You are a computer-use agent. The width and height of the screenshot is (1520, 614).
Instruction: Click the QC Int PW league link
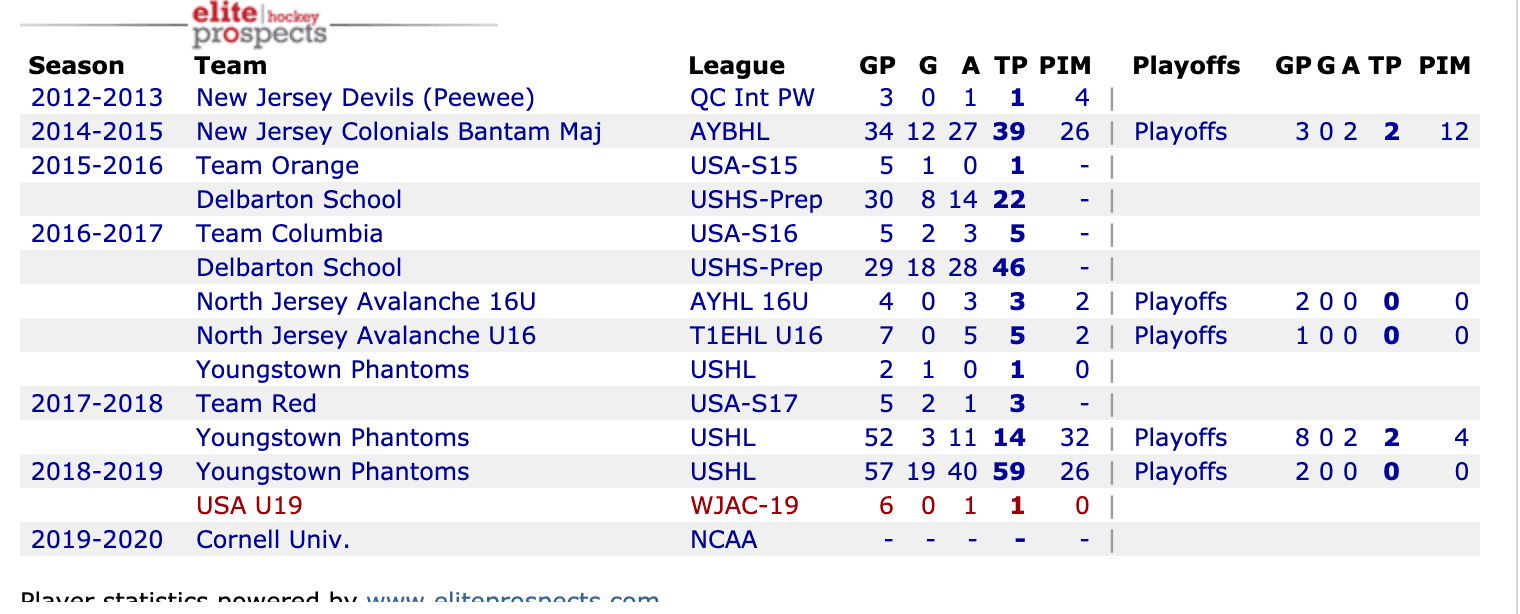coord(752,98)
